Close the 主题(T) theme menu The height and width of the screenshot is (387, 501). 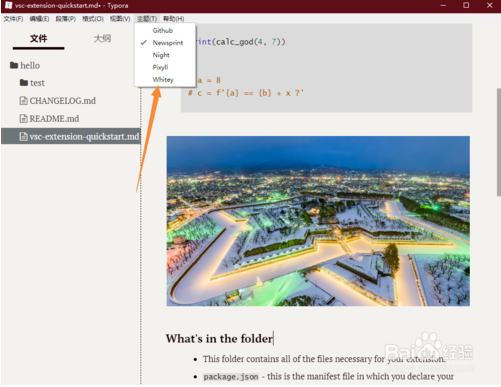coord(147,19)
